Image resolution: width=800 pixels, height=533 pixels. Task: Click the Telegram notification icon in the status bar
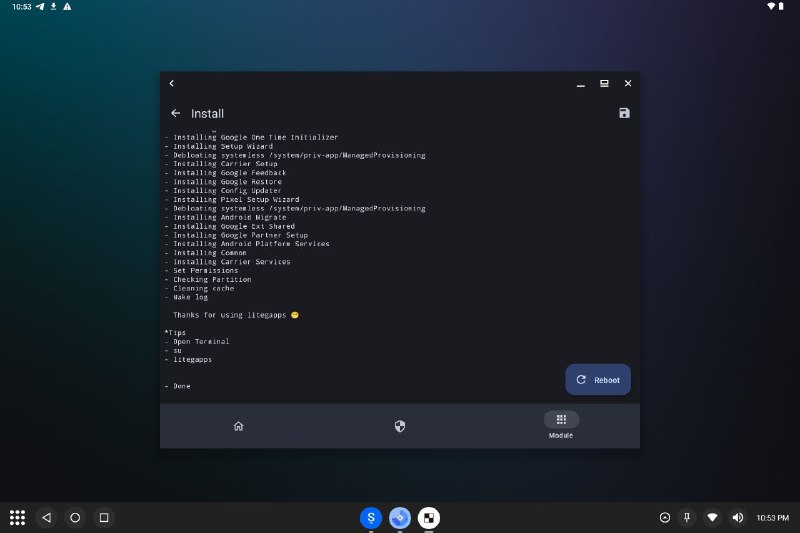pyautogui.click(x=40, y=7)
